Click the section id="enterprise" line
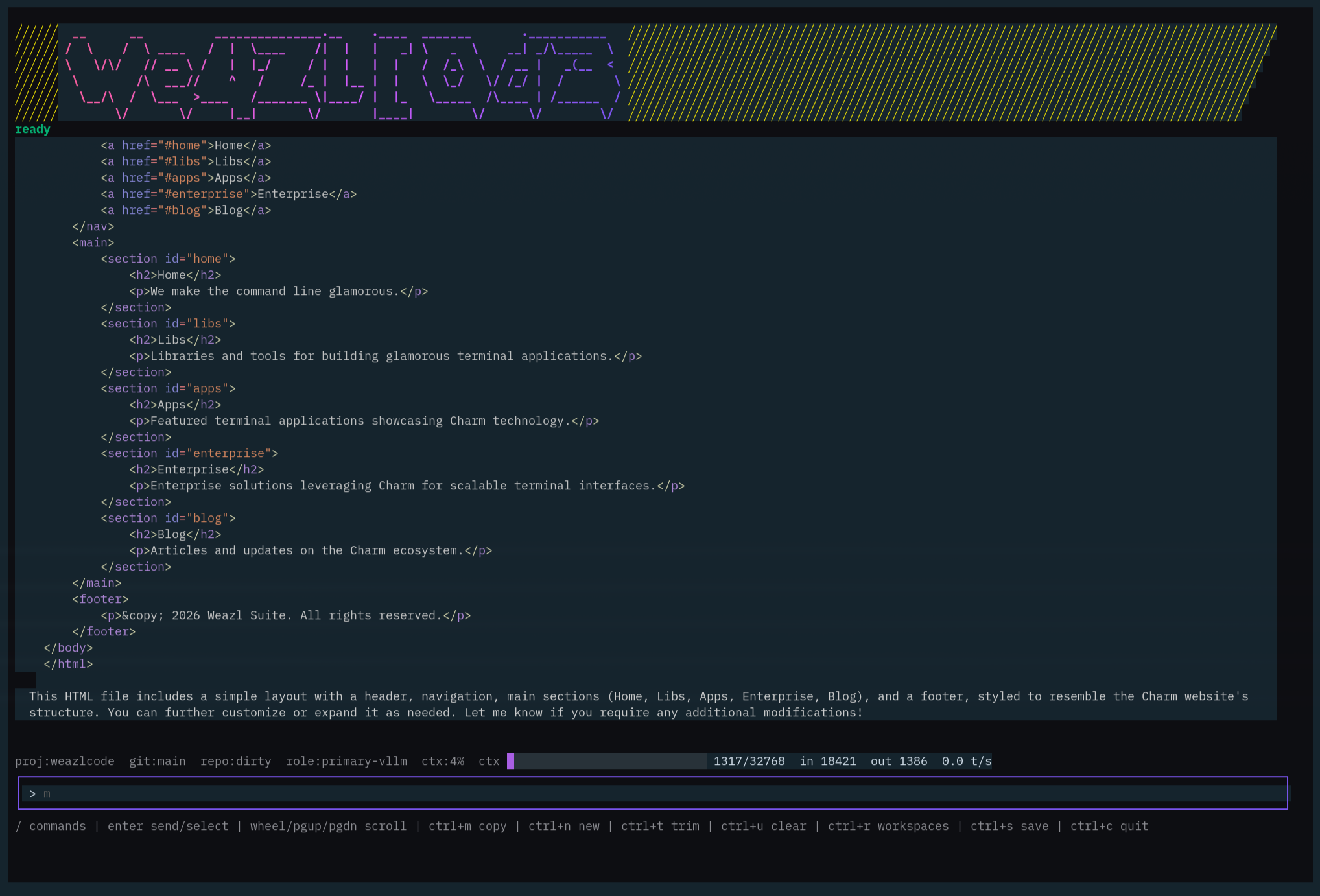This screenshot has width=1320, height=896. pos(189,453)
